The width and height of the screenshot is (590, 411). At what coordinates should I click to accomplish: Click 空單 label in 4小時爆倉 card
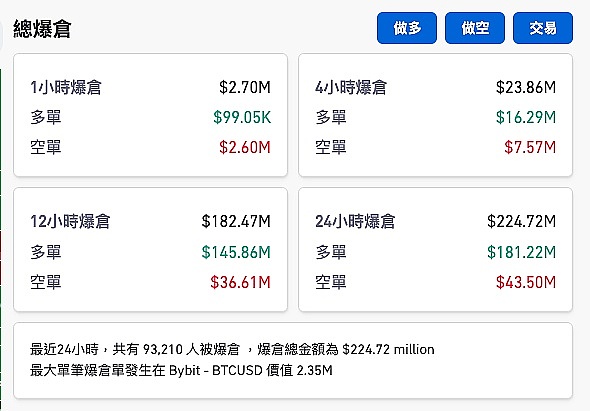[x=331, y=147]
